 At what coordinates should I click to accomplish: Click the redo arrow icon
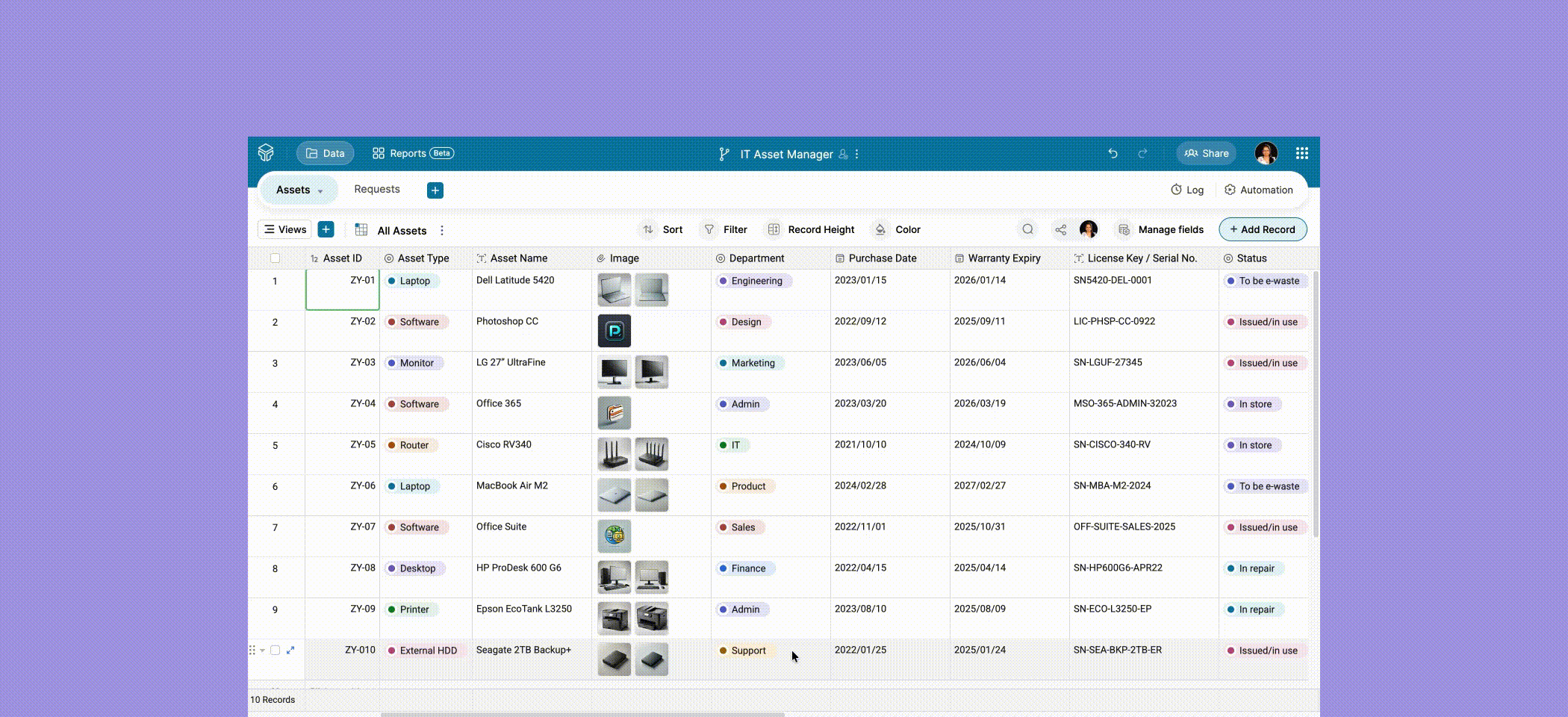click(x=1142, y=153)
